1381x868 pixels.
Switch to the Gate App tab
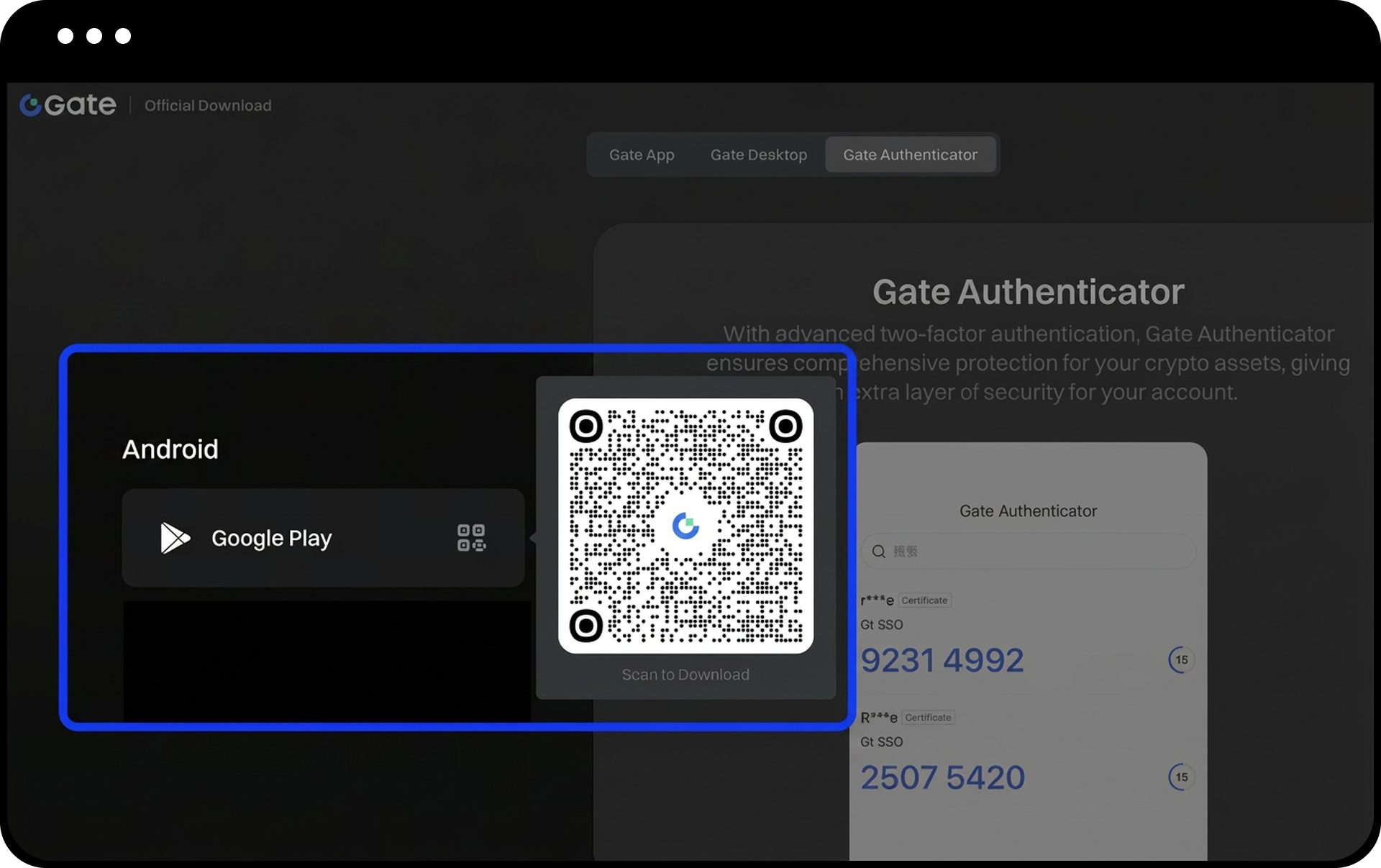(642, 155)
